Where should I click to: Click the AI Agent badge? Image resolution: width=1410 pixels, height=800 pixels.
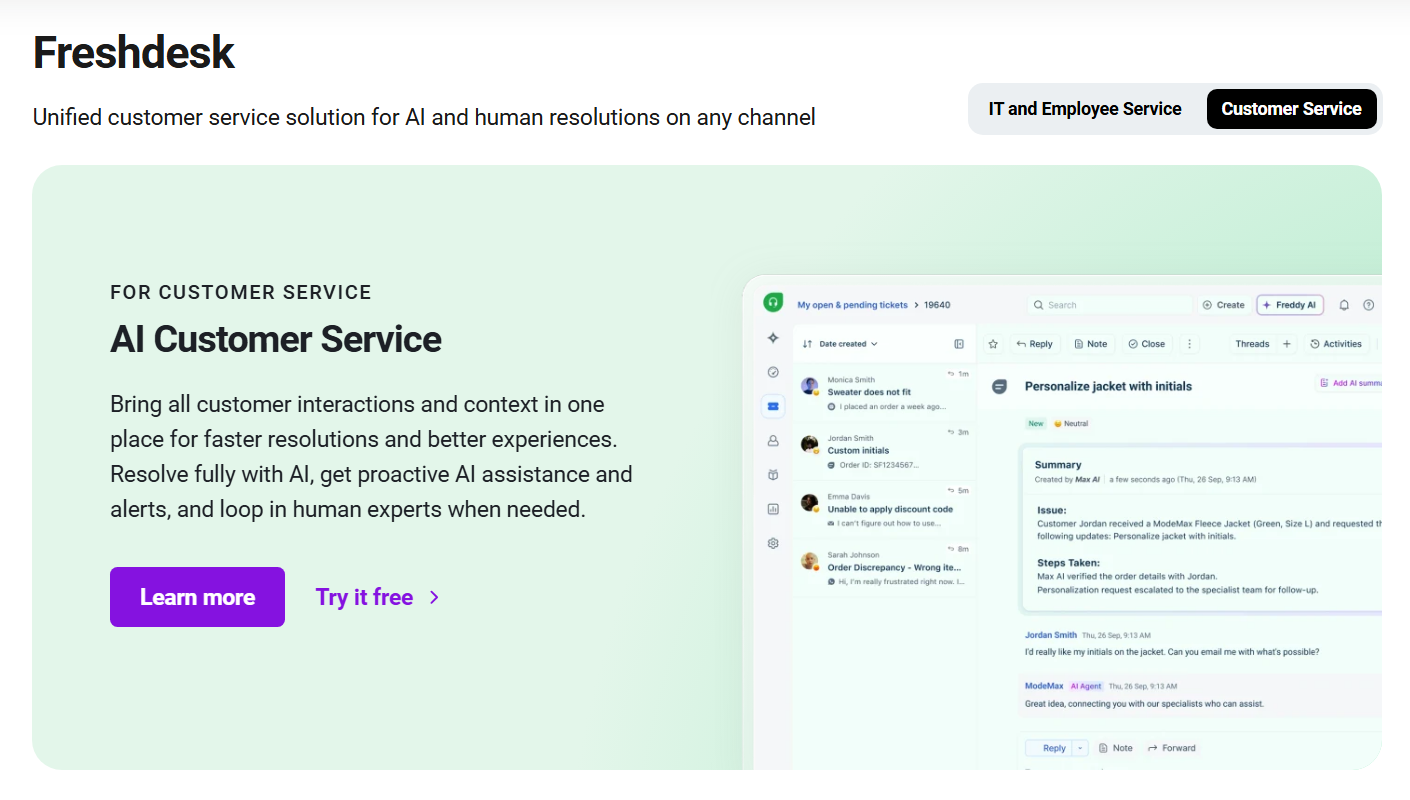1085,686
